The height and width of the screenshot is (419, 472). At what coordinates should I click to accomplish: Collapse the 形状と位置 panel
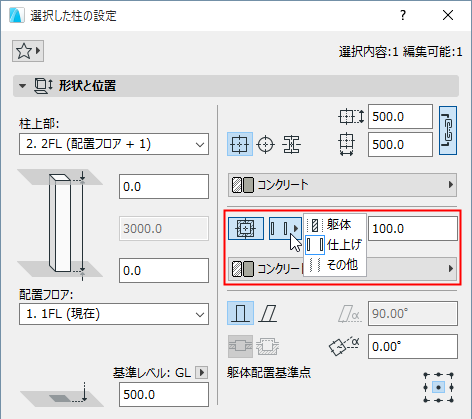(22, 86)
